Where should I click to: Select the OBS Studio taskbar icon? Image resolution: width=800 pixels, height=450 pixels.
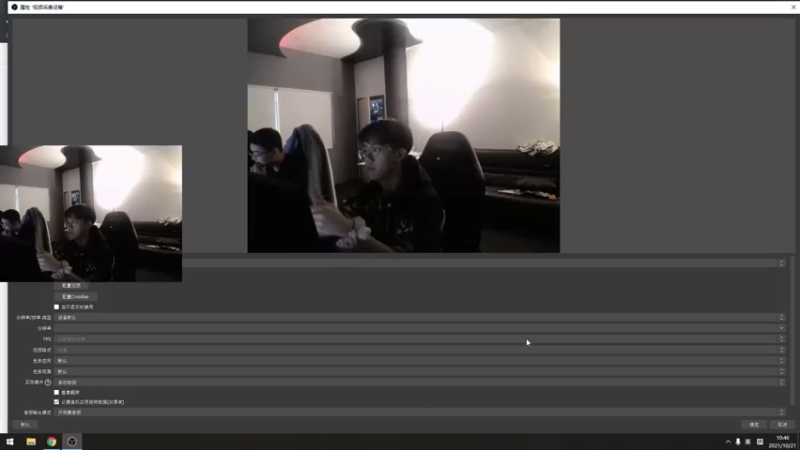point(72,442)
